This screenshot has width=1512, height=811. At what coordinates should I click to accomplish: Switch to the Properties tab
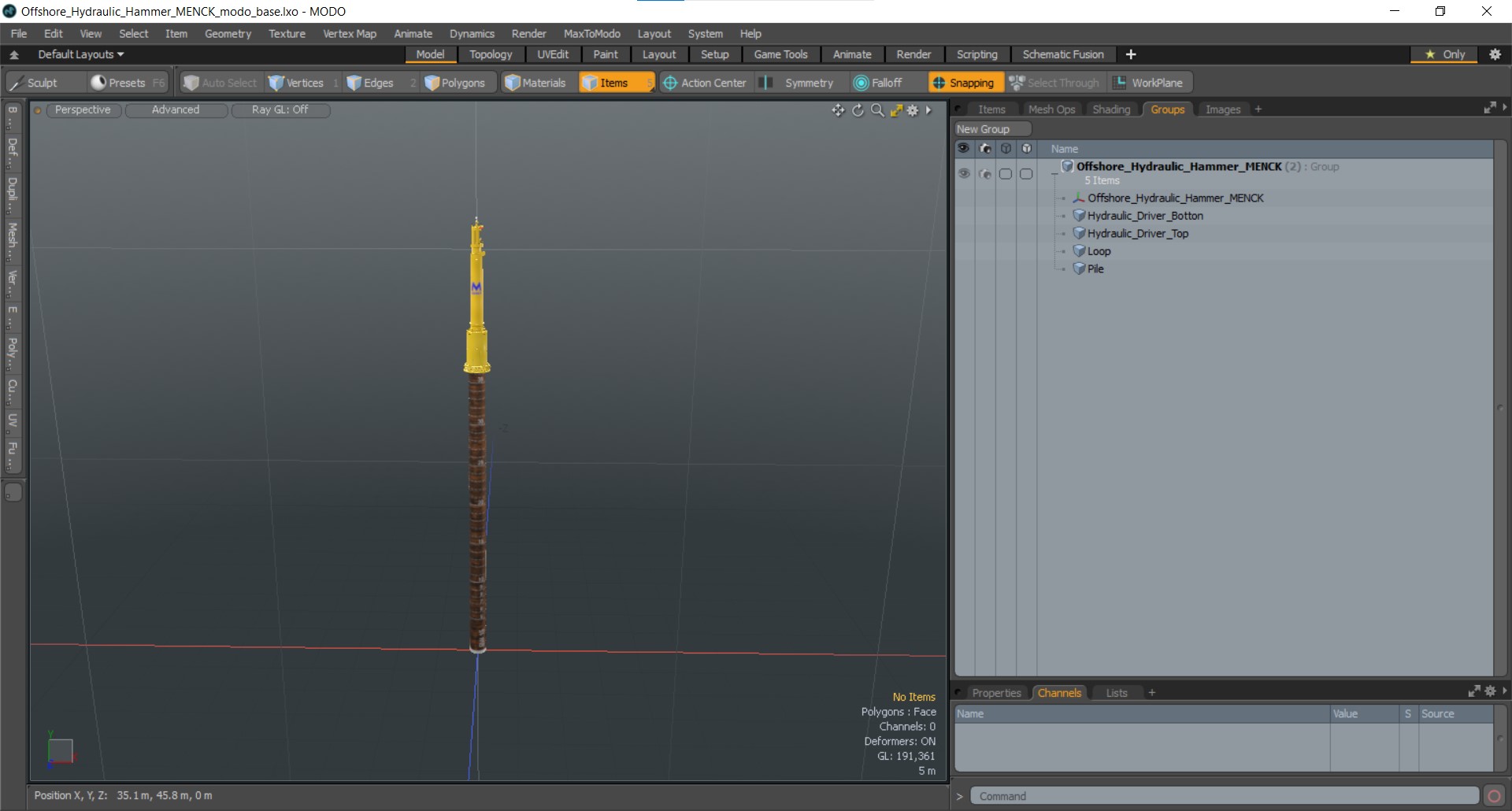click(996, 693)
